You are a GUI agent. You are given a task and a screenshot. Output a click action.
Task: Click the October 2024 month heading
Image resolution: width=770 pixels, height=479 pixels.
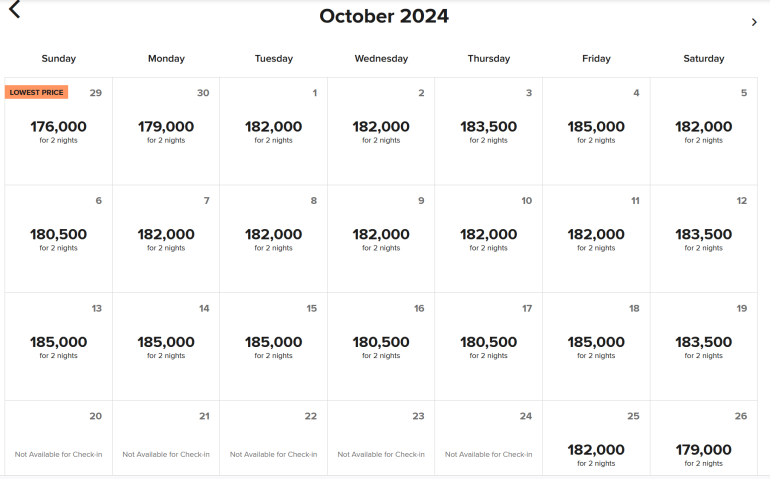click(x=384, y=16)
